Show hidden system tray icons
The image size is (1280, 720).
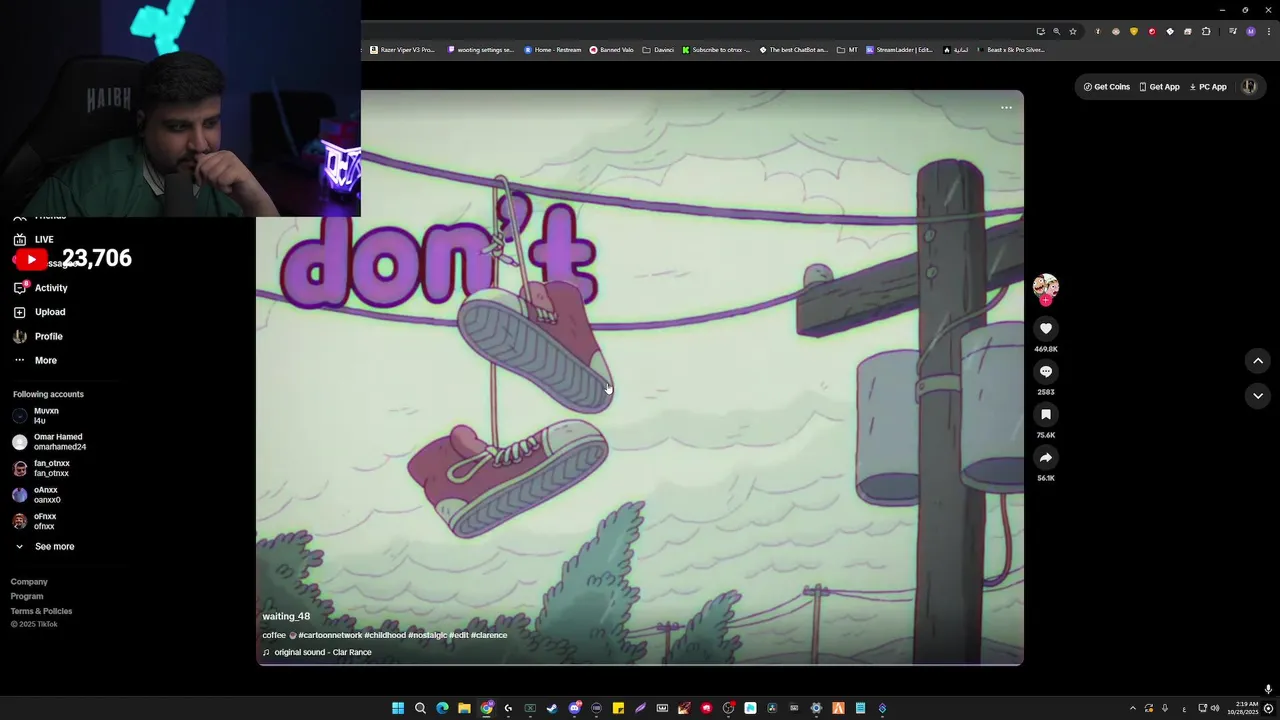click(x=1132, y=708)
